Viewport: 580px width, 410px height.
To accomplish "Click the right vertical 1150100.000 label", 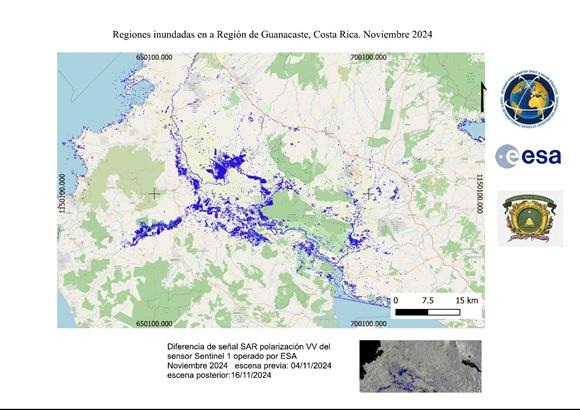I will pyautogui.click(x=480, y=194).
